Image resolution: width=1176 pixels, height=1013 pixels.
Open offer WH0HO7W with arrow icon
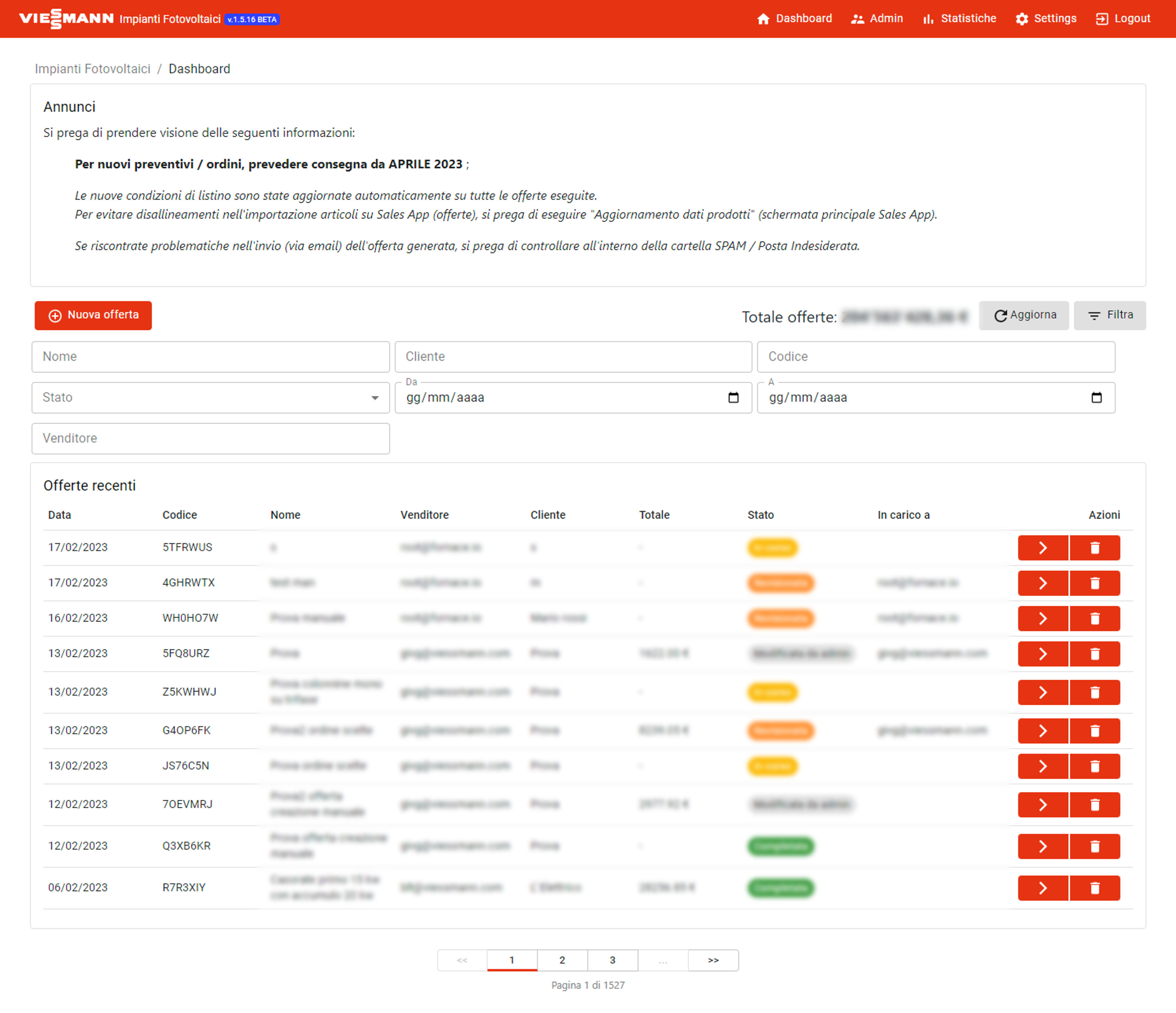(1042, 618)
